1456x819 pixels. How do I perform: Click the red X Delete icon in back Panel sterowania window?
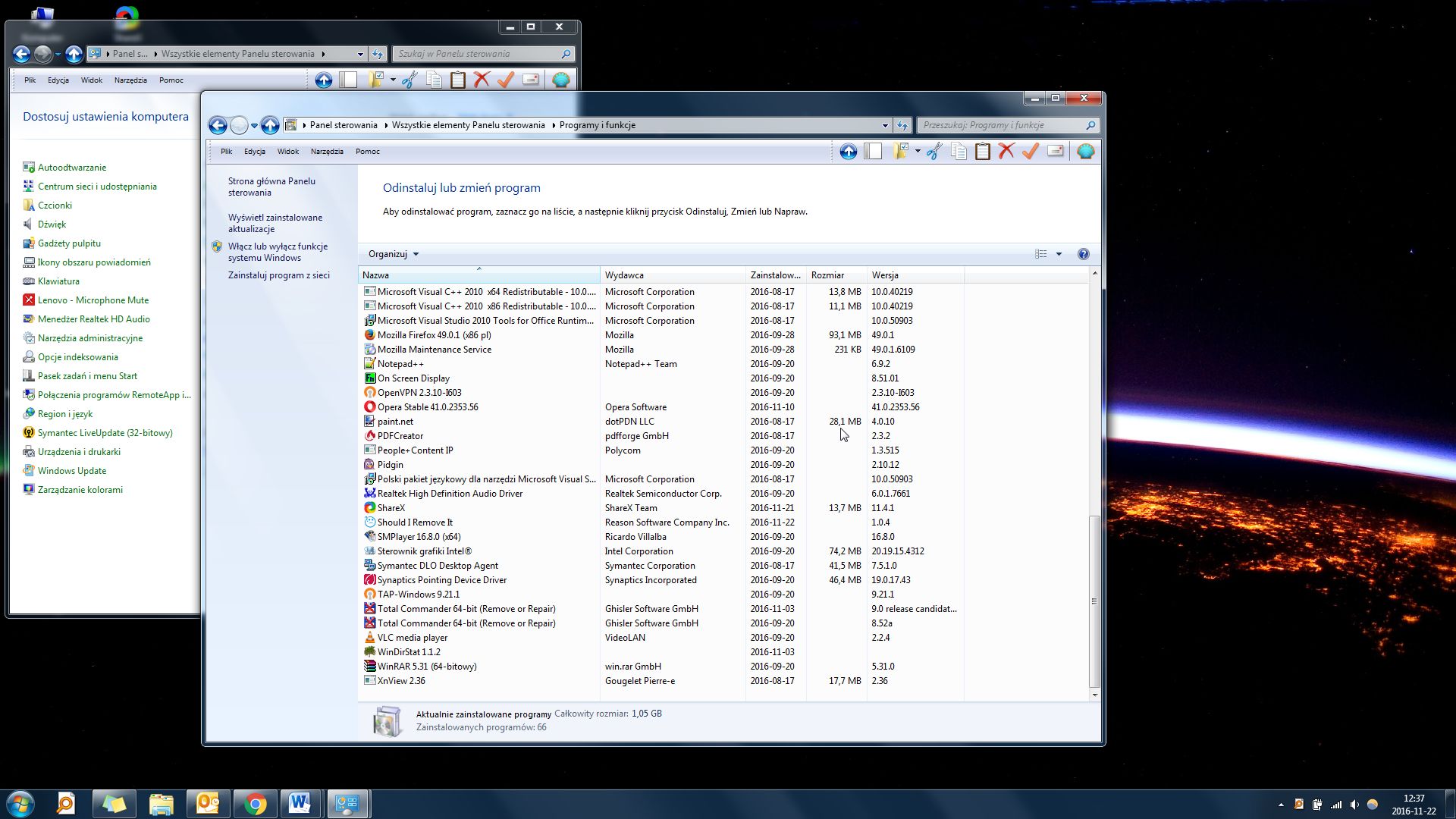pos(482,80)
